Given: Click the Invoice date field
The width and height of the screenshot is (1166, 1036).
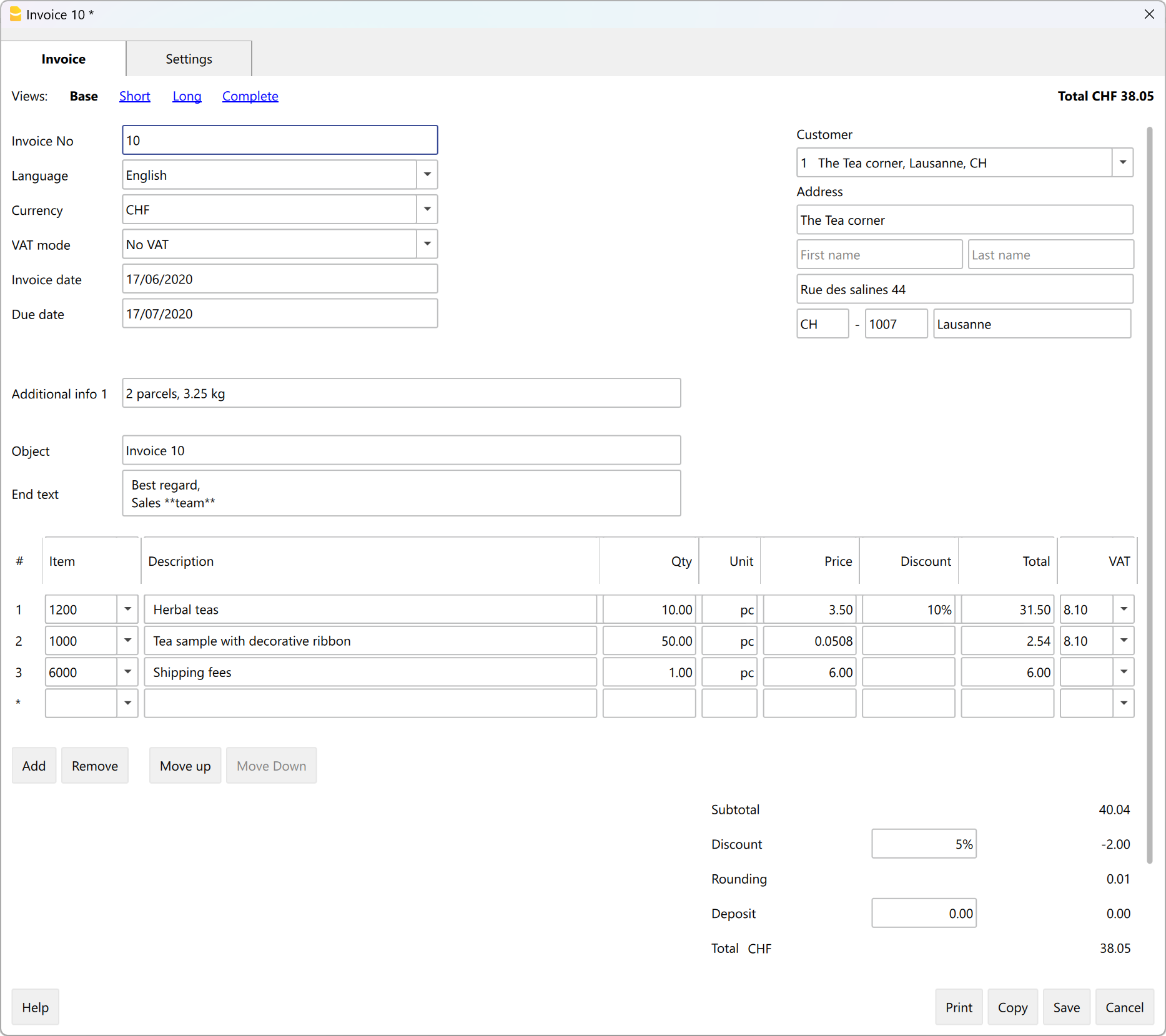Looking at the screenshot, I should pyautogui.click(x=280, y=279).
